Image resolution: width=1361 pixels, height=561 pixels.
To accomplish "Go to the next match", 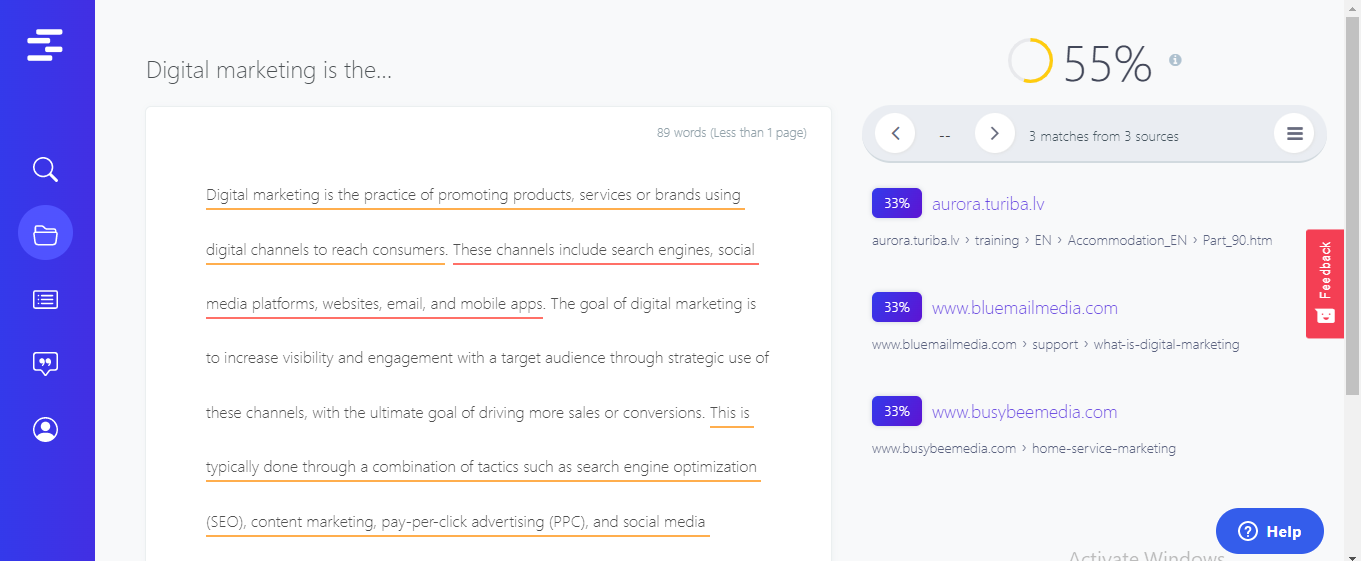I will pyautogui.click(x=994, y=133).
